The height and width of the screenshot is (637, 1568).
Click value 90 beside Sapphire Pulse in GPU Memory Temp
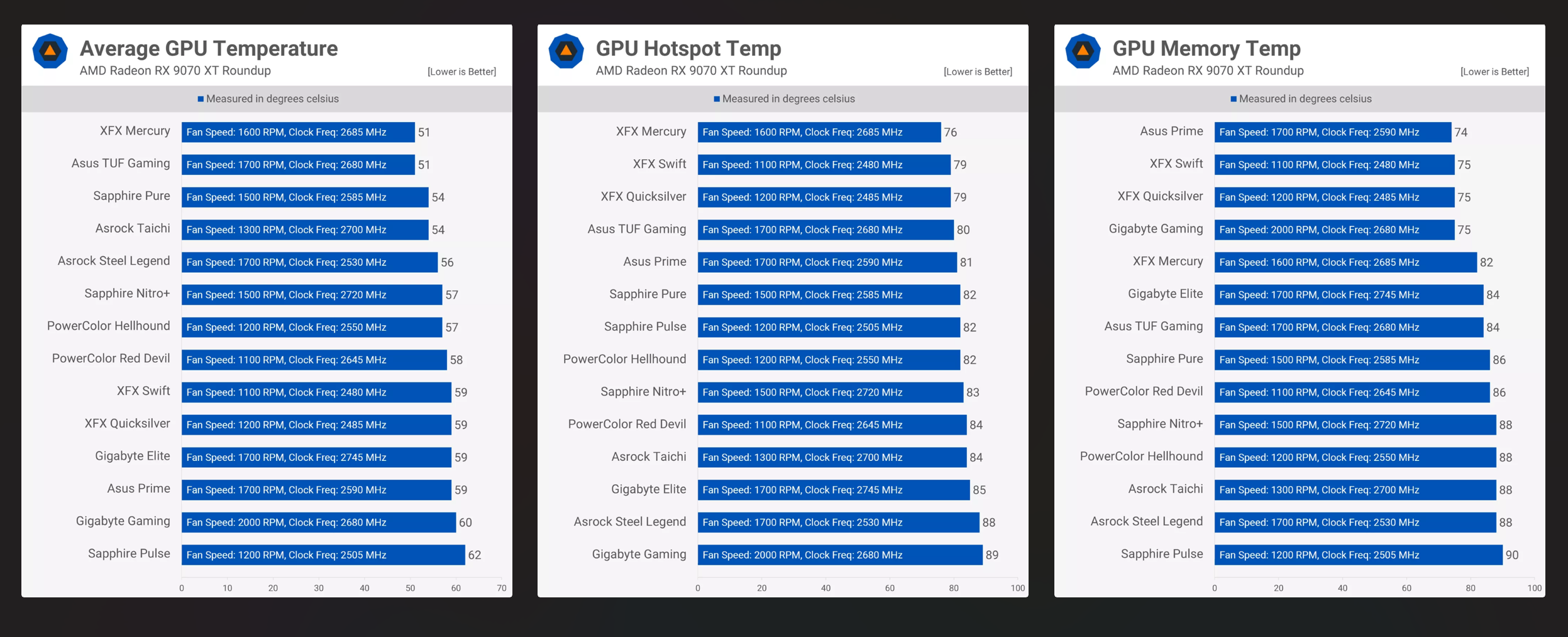click(1512, 555)
